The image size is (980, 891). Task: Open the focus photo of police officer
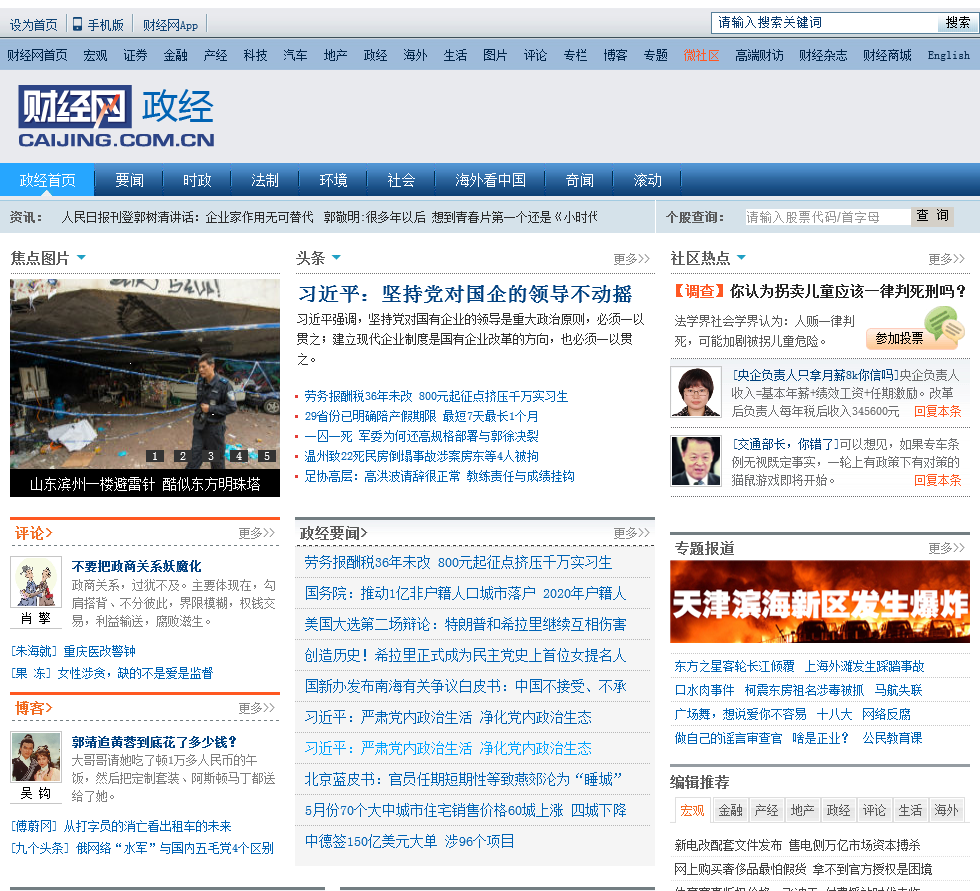(x=144, y=374)
